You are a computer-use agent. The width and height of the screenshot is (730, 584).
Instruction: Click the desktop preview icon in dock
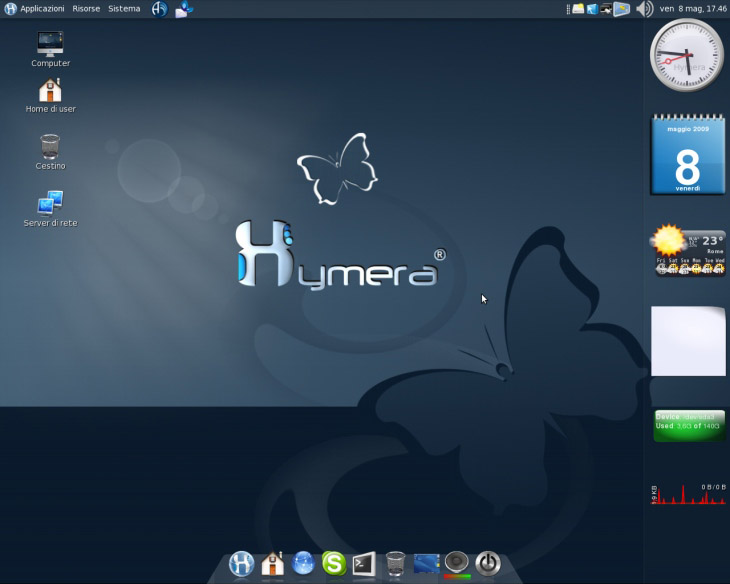[426, 564]
